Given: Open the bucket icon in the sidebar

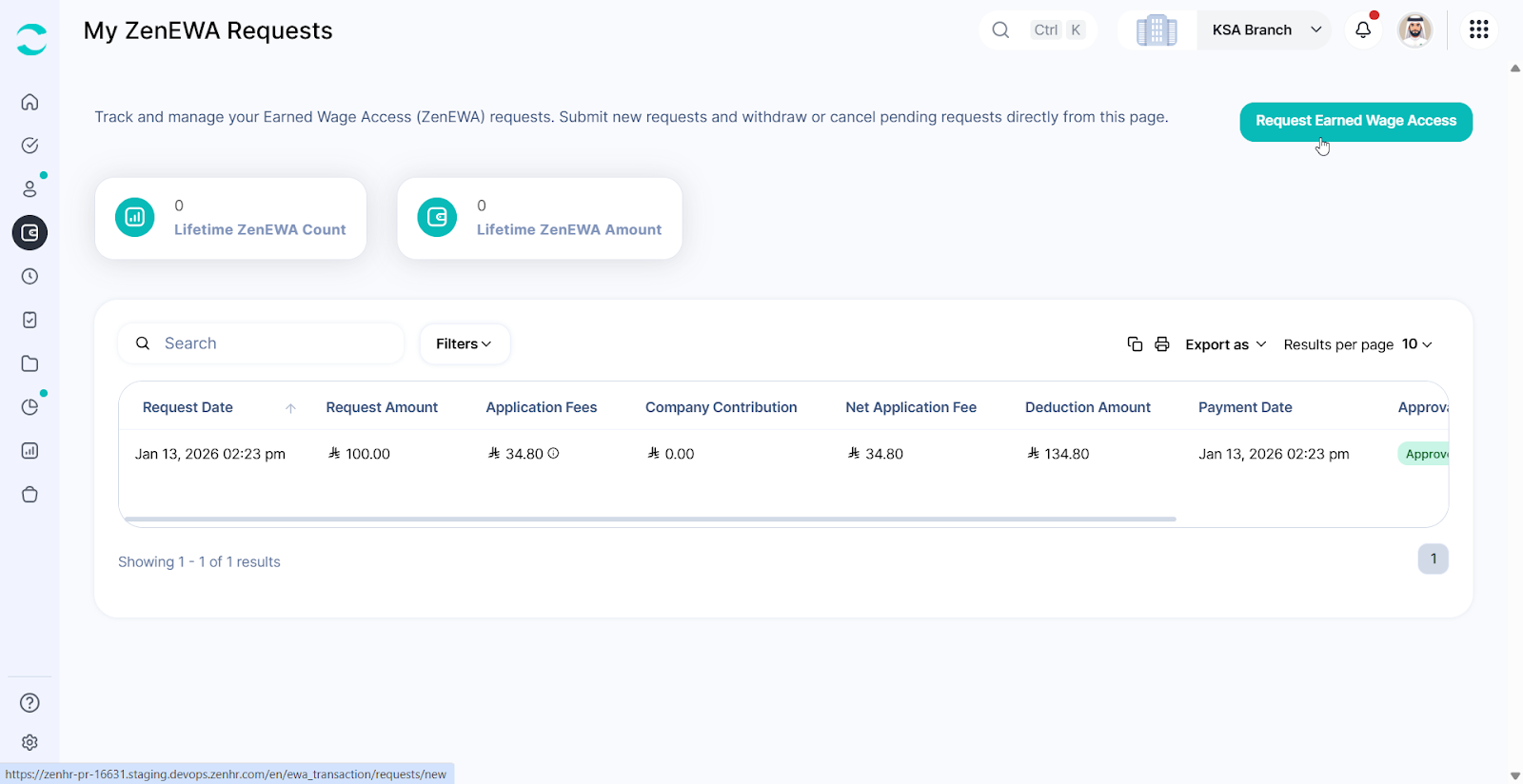Looking at the screenshot, I should coord(30,495).
